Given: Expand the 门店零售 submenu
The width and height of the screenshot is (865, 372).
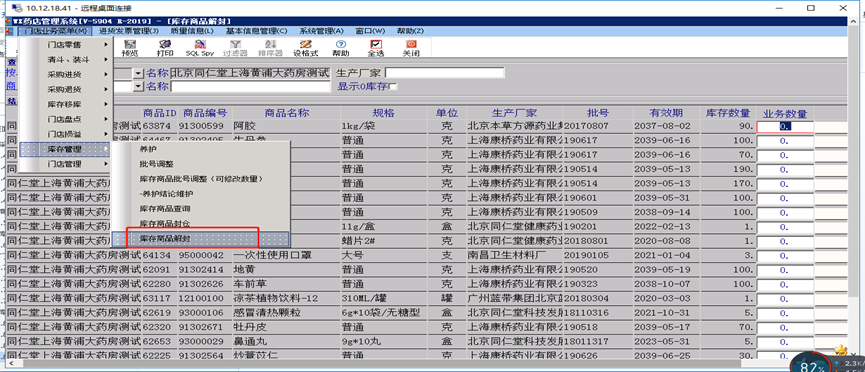Looking at the screenshot, I should tap(66, 45).
